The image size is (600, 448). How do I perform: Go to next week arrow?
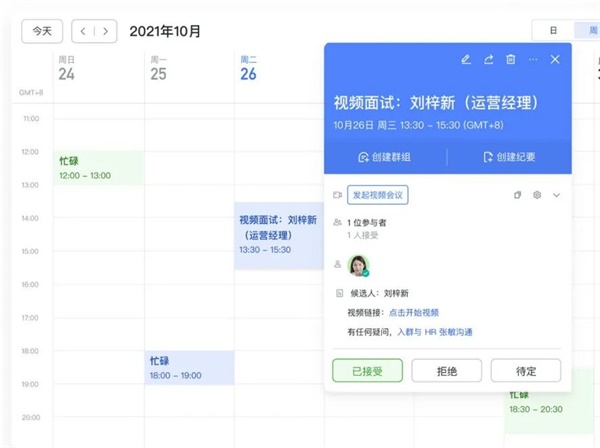tap(106, 31)
